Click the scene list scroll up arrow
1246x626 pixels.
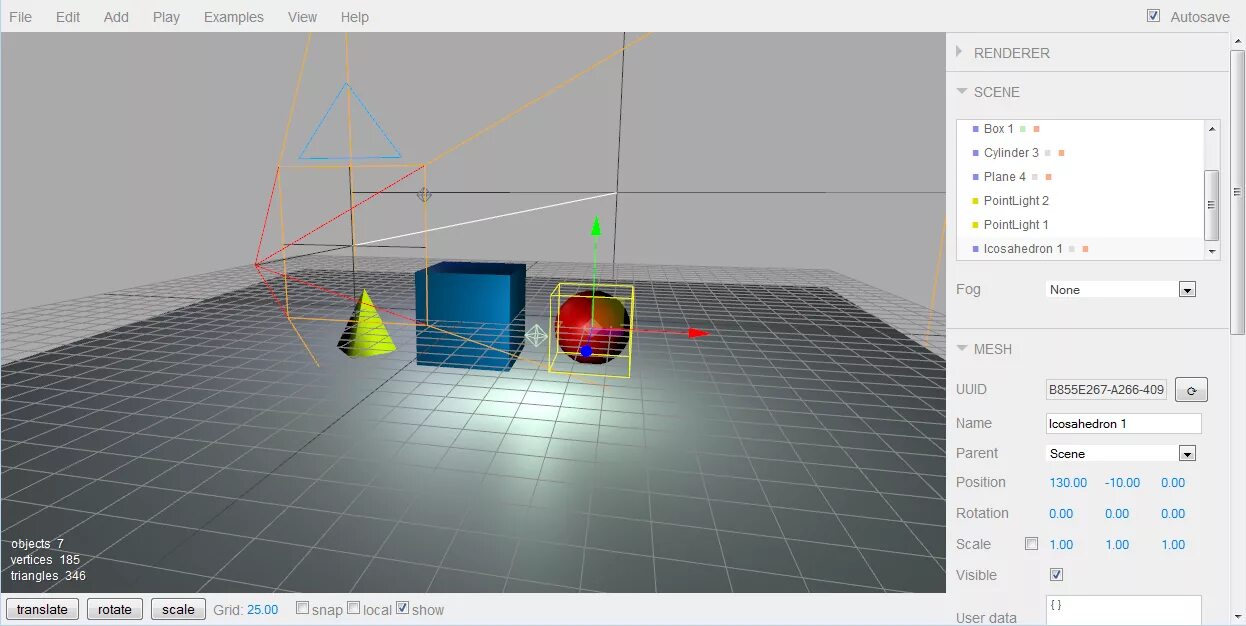click(1212, 129)
